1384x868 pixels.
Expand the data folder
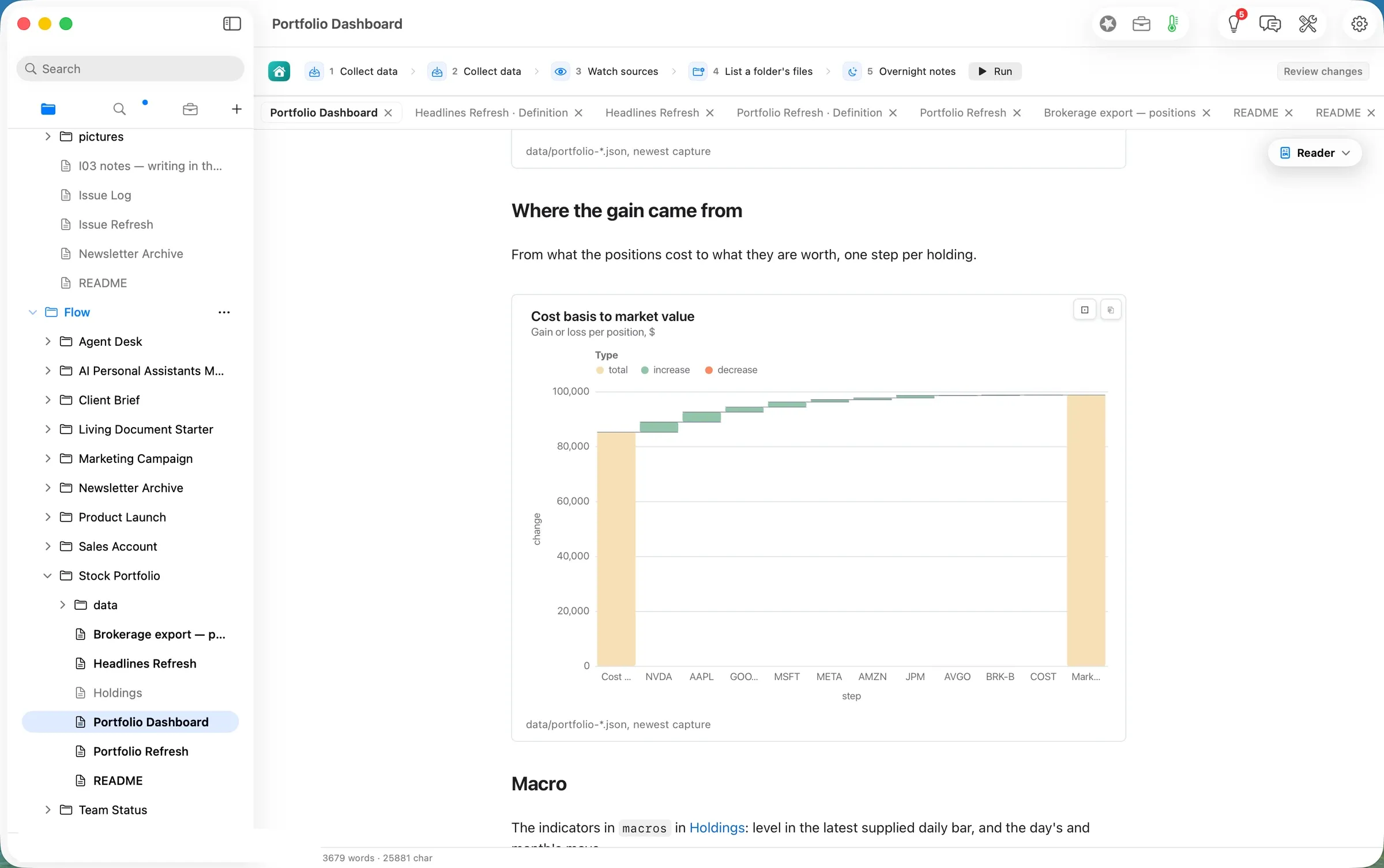(62, 605)
